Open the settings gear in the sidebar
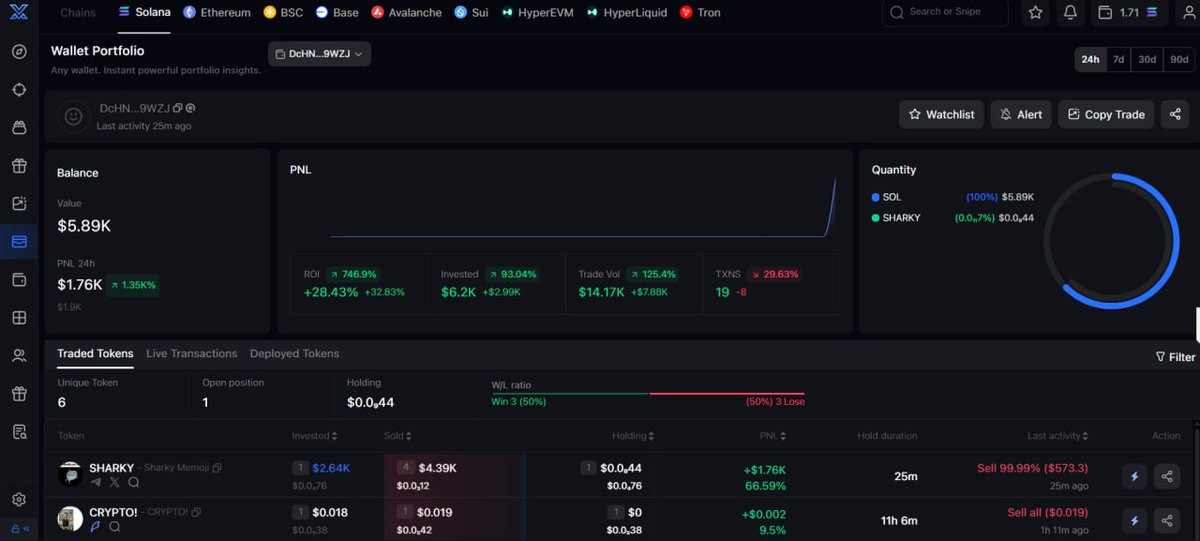The image size is (1200, 541). tap(19, 500)
